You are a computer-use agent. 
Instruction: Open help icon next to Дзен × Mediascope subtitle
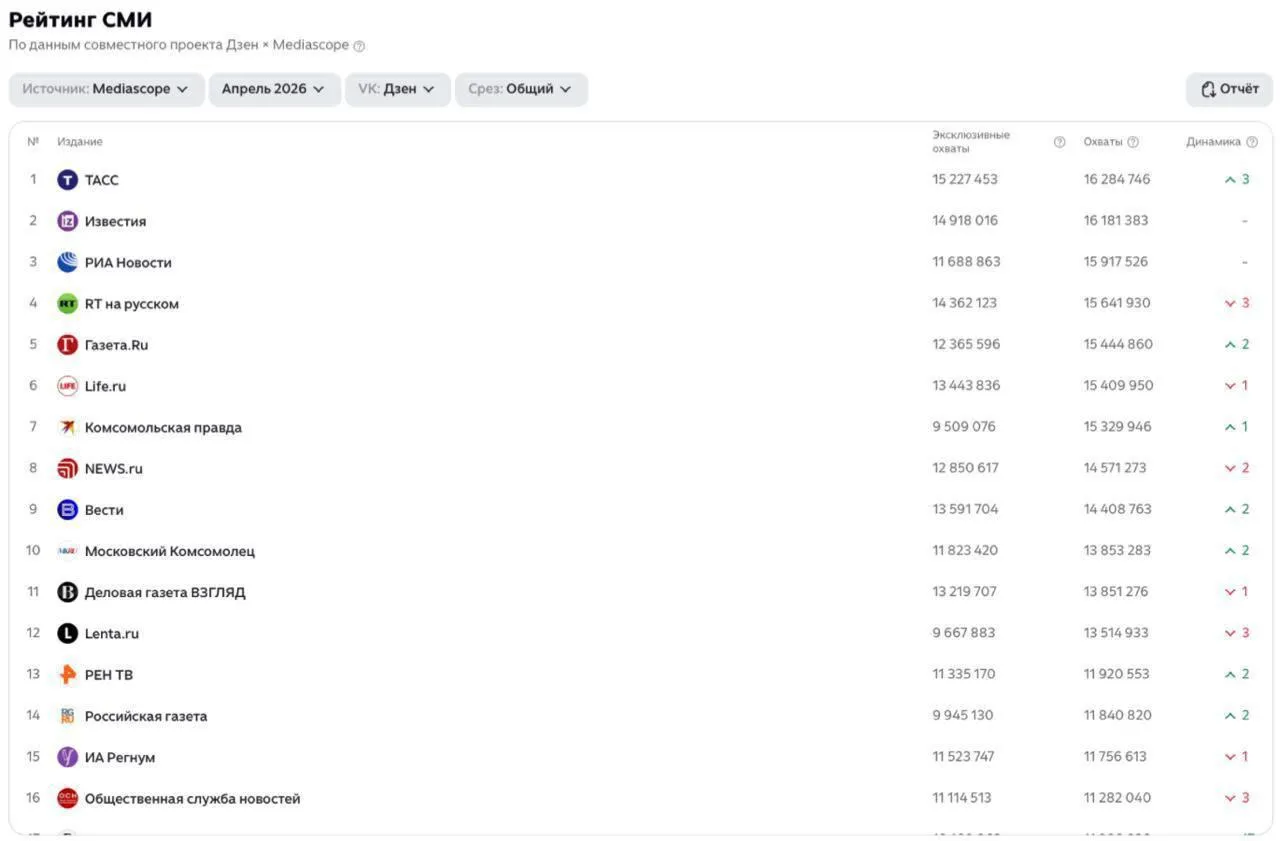[x=359, y=46]
